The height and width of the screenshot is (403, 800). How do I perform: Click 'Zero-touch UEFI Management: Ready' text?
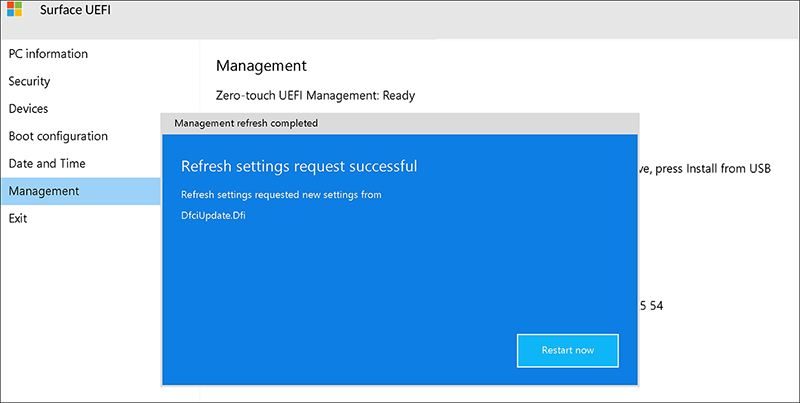[x=315, y=95]
